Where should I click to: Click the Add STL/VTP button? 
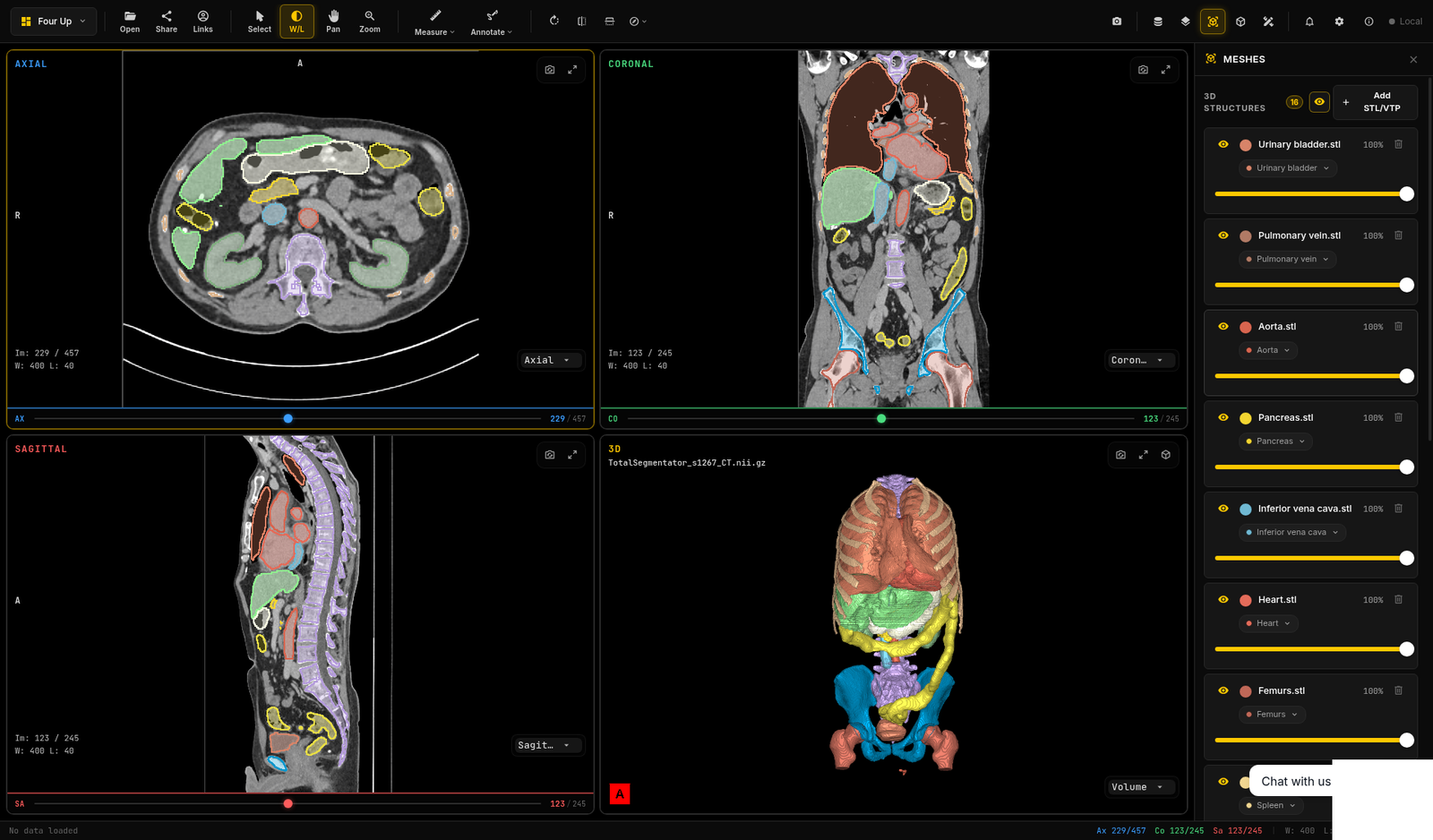(1375, 102)
